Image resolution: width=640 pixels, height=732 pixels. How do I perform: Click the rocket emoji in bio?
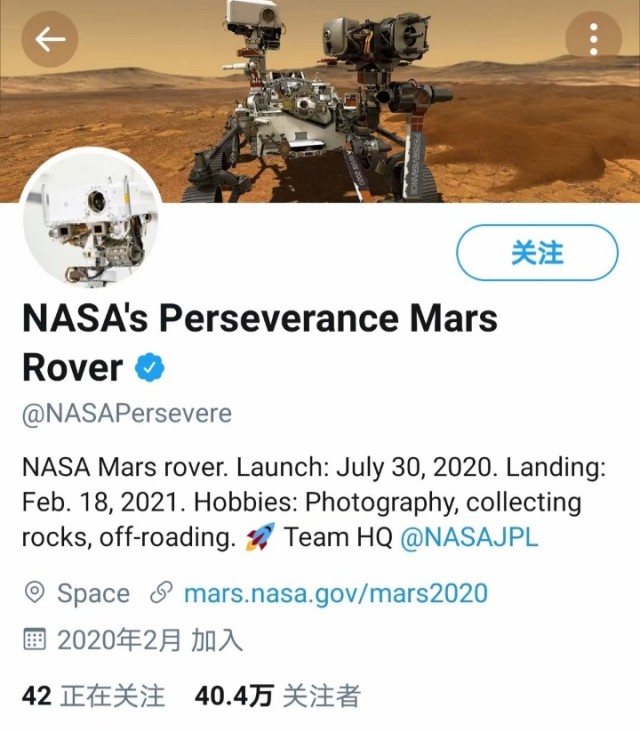pos(260,537)
